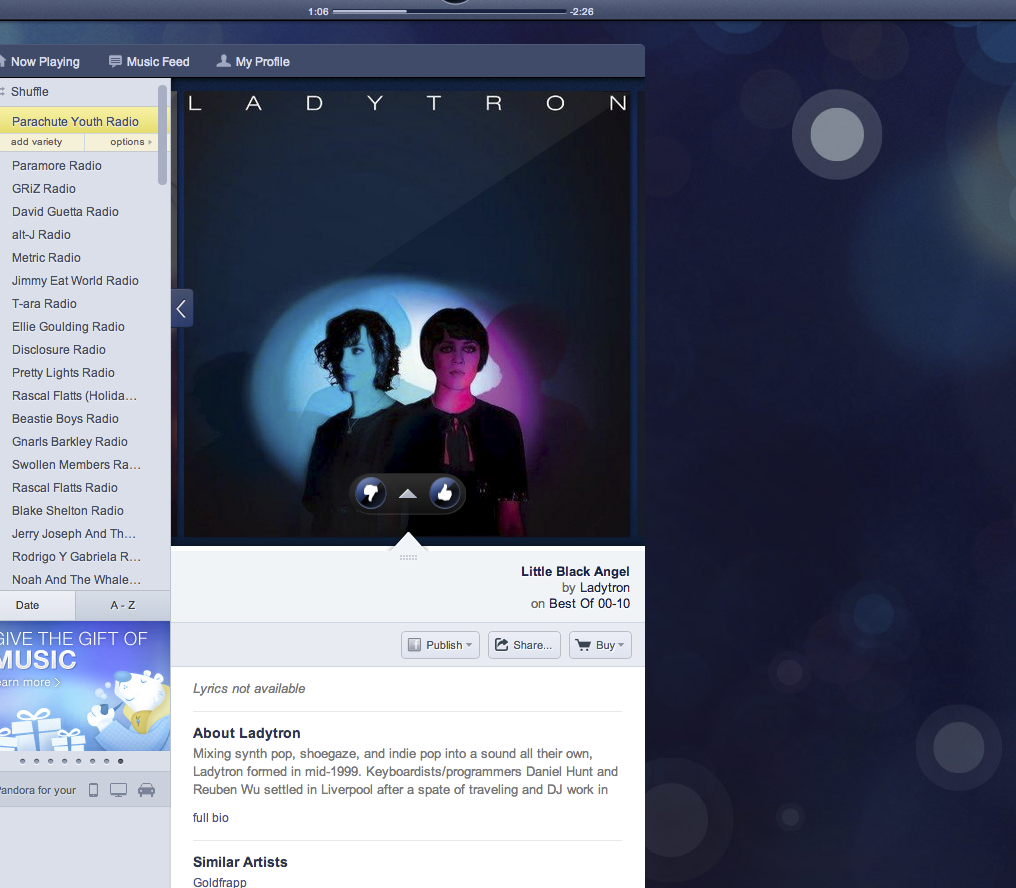This screenshot has height=888, width=1016.
Task: Play Beastie Boys Radio
Action: click(x=65, y=419)
